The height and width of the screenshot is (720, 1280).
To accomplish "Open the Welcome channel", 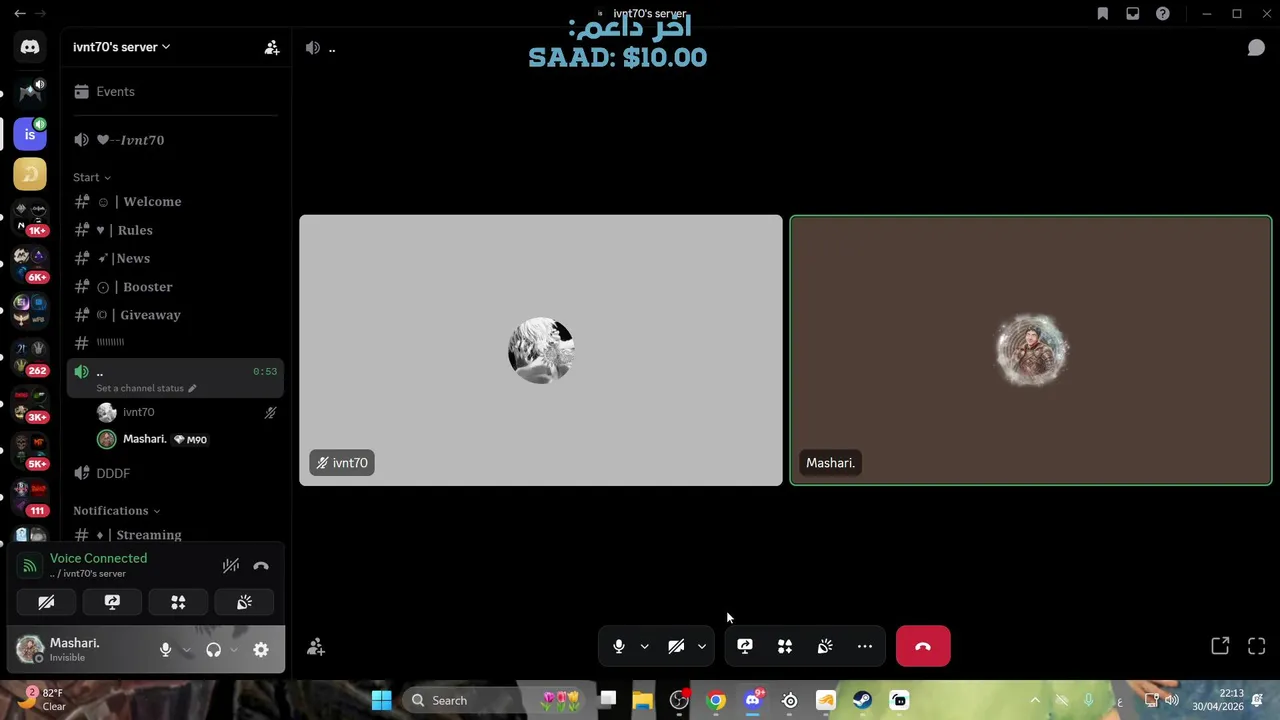I will (x=175, y=202).
